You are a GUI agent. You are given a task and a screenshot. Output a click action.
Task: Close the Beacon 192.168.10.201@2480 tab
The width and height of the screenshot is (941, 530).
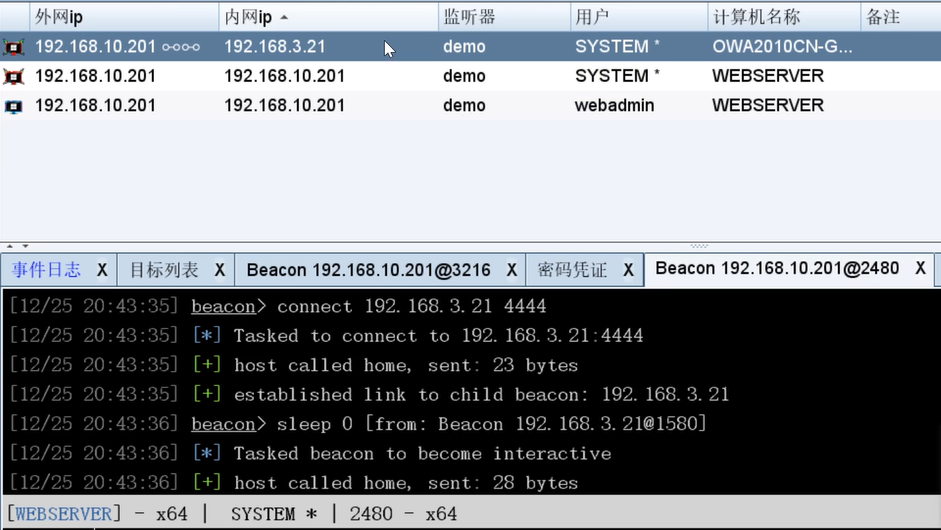coord(920,269)
